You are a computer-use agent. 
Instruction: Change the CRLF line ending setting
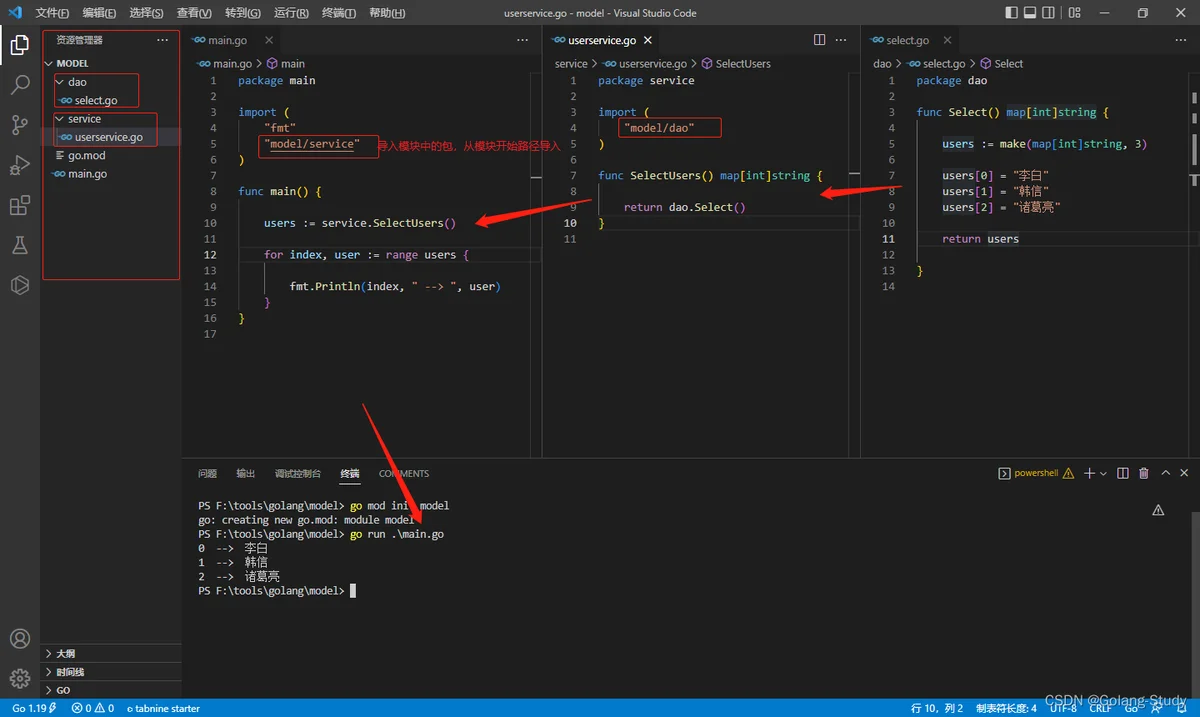point(1100,708)
